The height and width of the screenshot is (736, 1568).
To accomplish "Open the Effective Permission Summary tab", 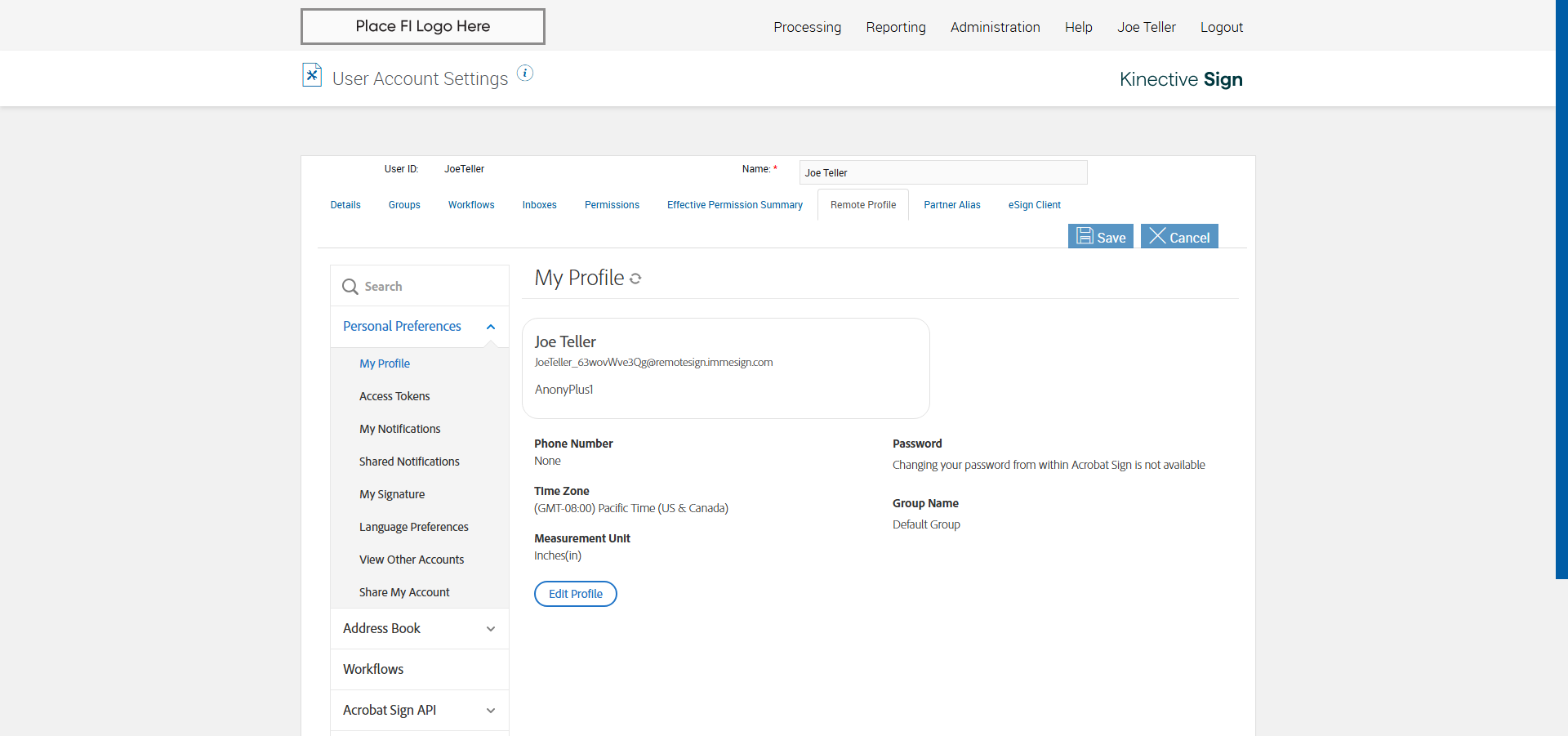I will [734, 205].
